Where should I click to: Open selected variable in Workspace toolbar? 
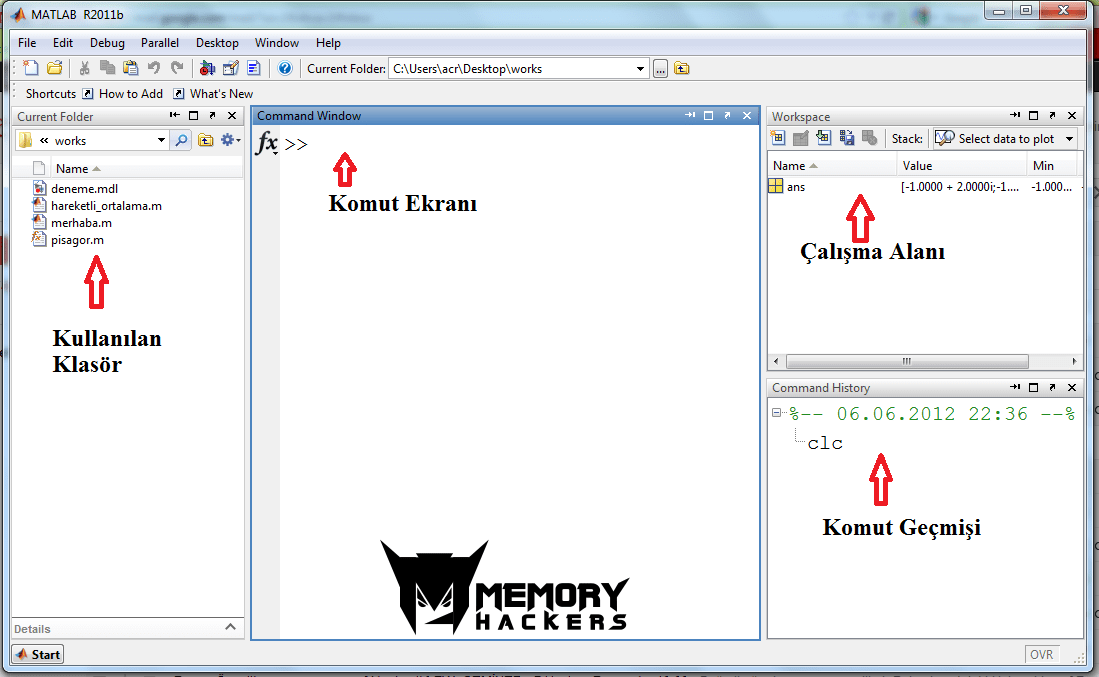[x=800, y=138]
